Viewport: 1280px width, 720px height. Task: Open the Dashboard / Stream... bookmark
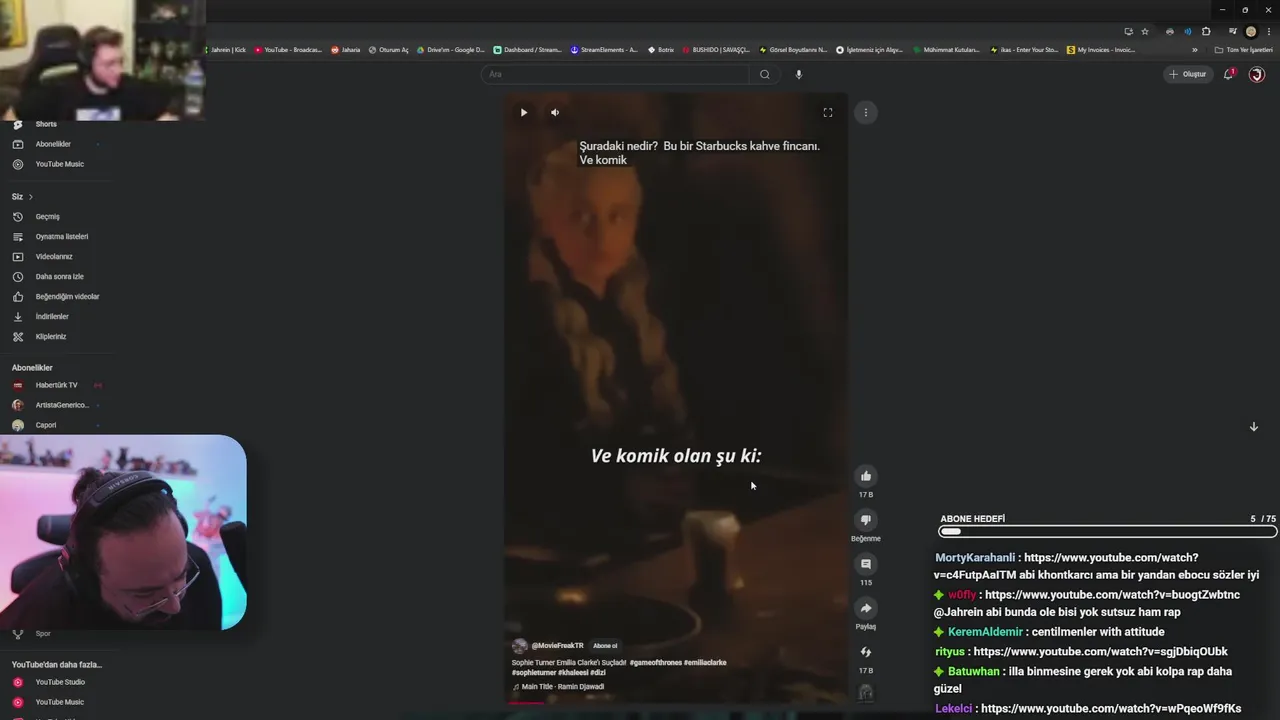point(527,50)
